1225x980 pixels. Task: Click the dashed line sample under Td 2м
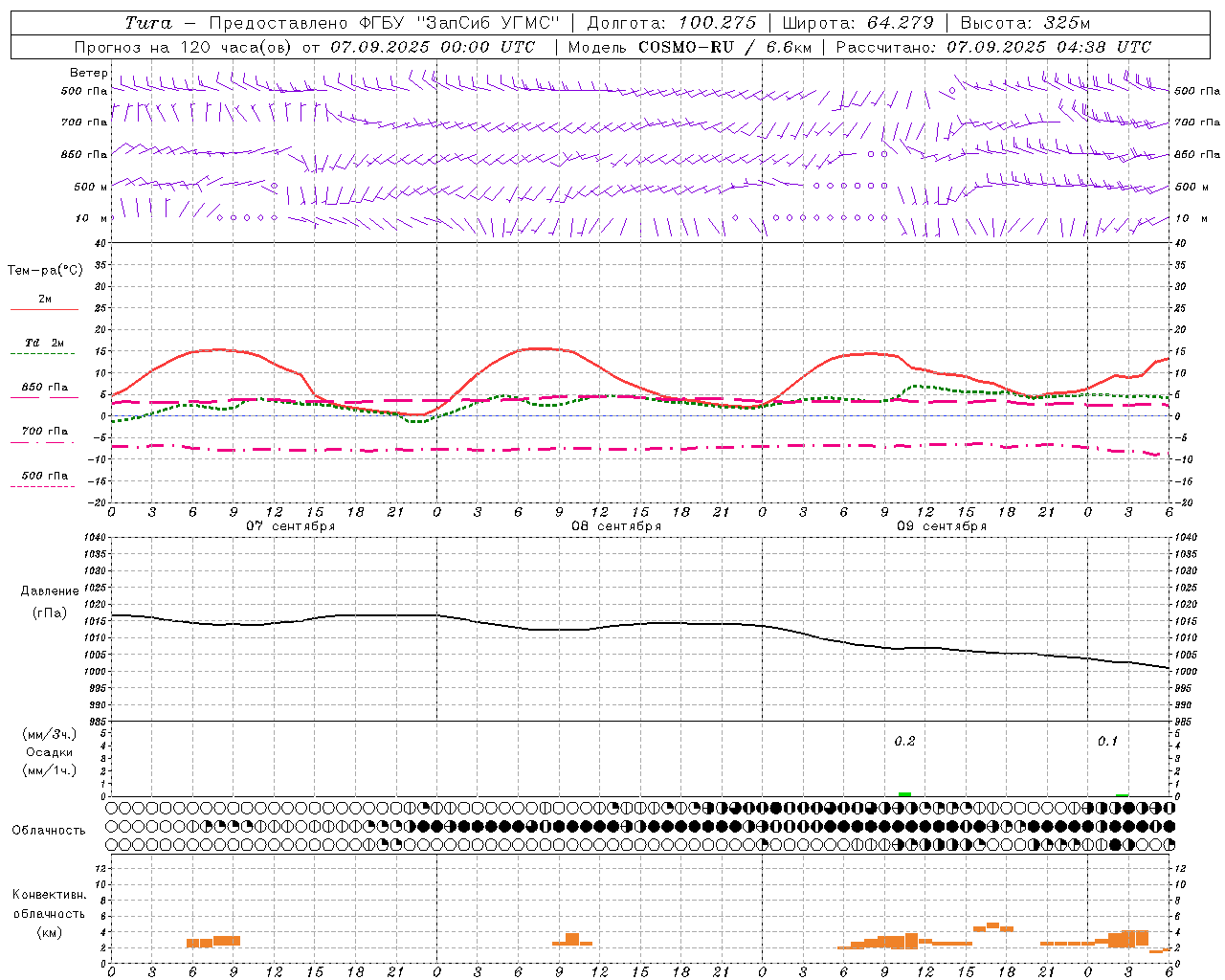(44, 354)
